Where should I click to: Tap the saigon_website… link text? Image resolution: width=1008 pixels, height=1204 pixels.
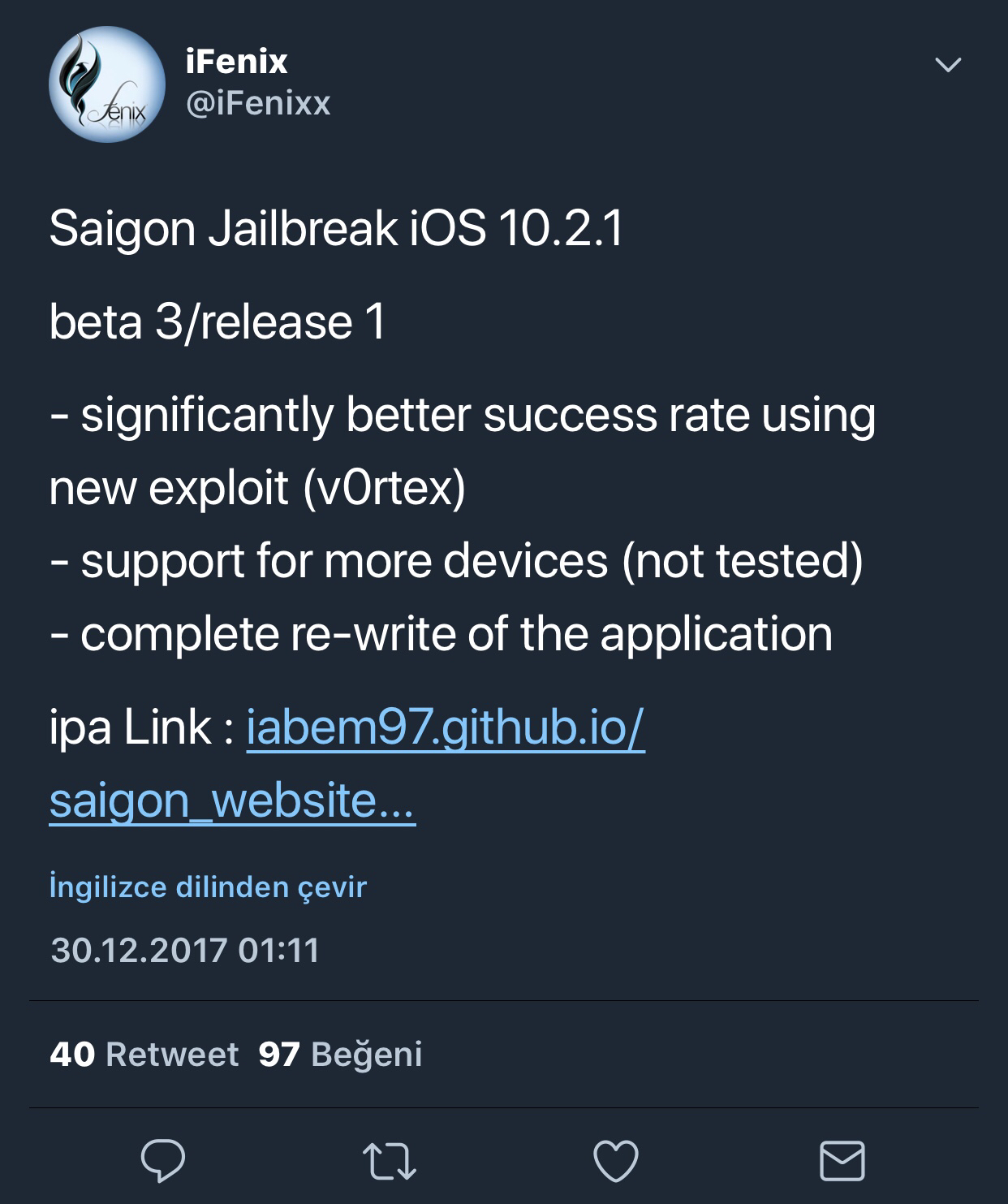(232, 801)
